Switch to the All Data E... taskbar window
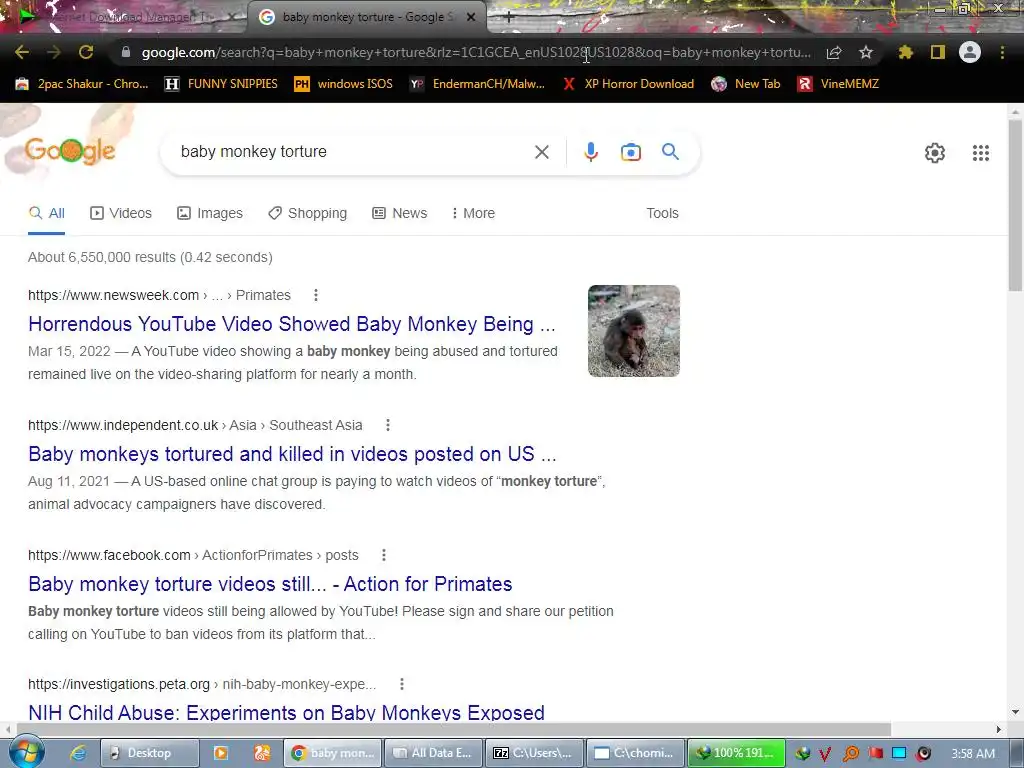Viewport: 1024px width, 768px height. click(433, 753)
